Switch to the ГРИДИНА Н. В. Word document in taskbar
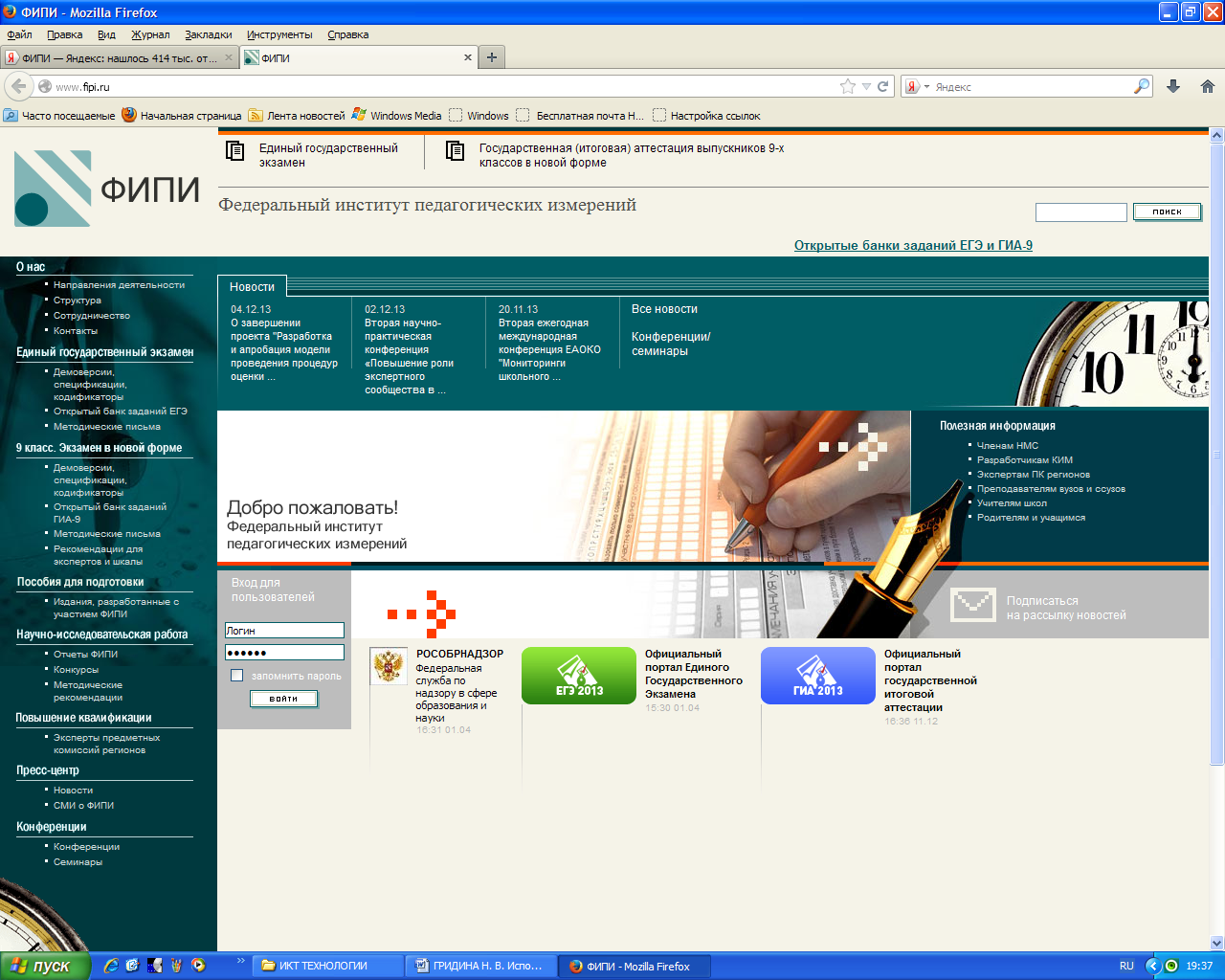Screen dimensions: 1225x980 pos(479,966)
